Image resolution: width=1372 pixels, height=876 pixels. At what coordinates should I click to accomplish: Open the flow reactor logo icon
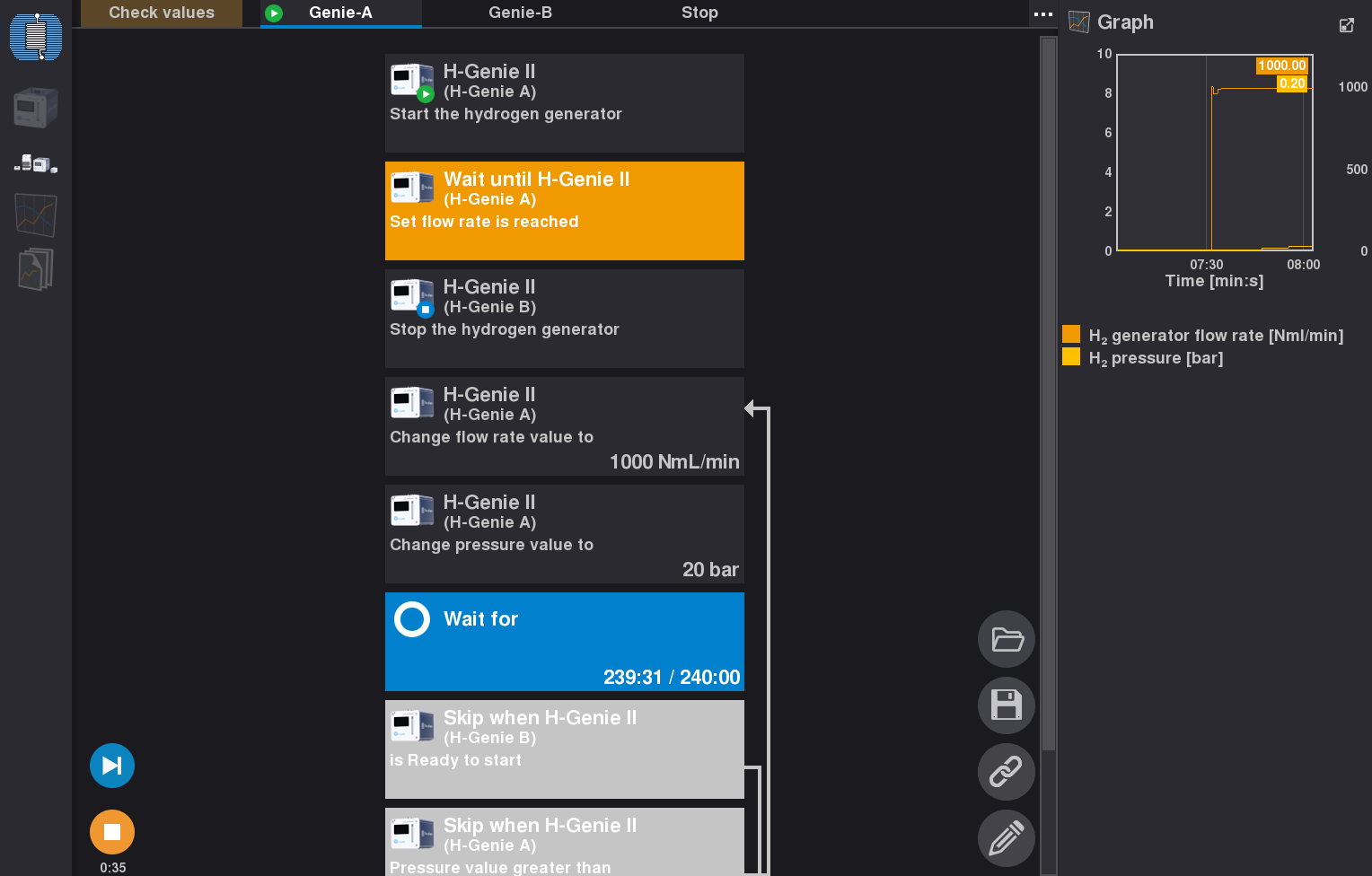pos(36,37)
